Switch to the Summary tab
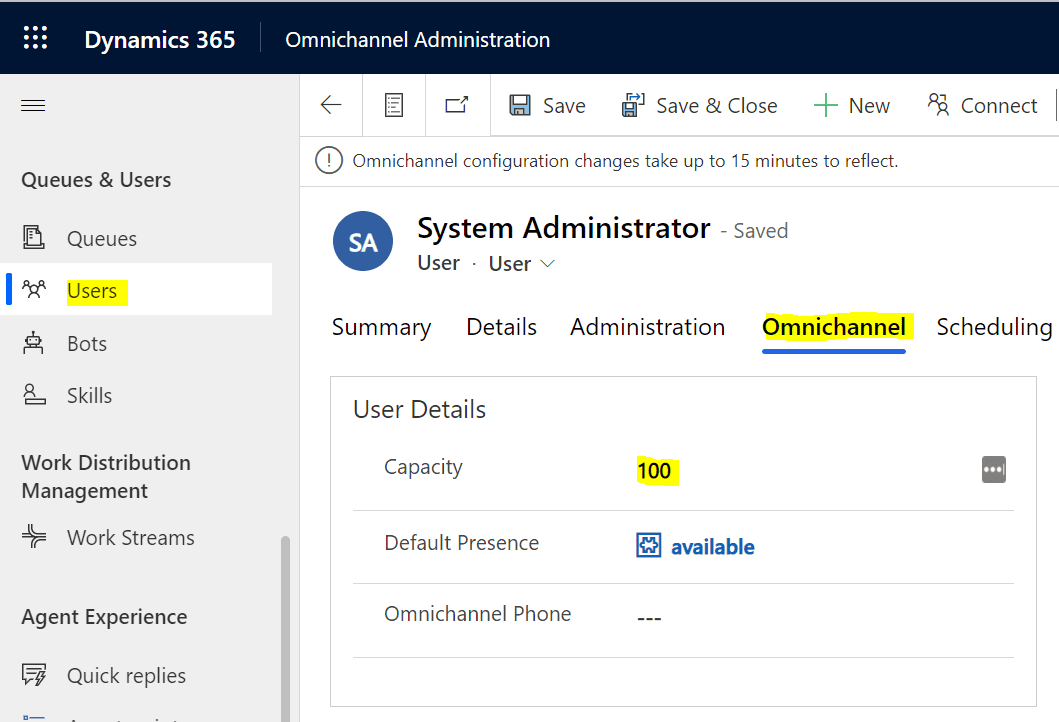This screenshot has width=1059, height=722. point(381,327)
